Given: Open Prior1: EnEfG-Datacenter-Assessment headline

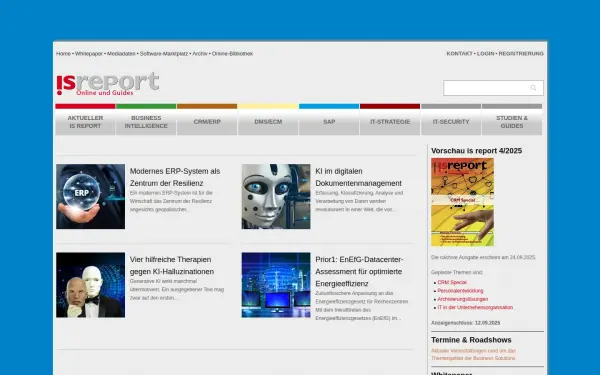Looking at the screenshot, I should coord(359,271).
